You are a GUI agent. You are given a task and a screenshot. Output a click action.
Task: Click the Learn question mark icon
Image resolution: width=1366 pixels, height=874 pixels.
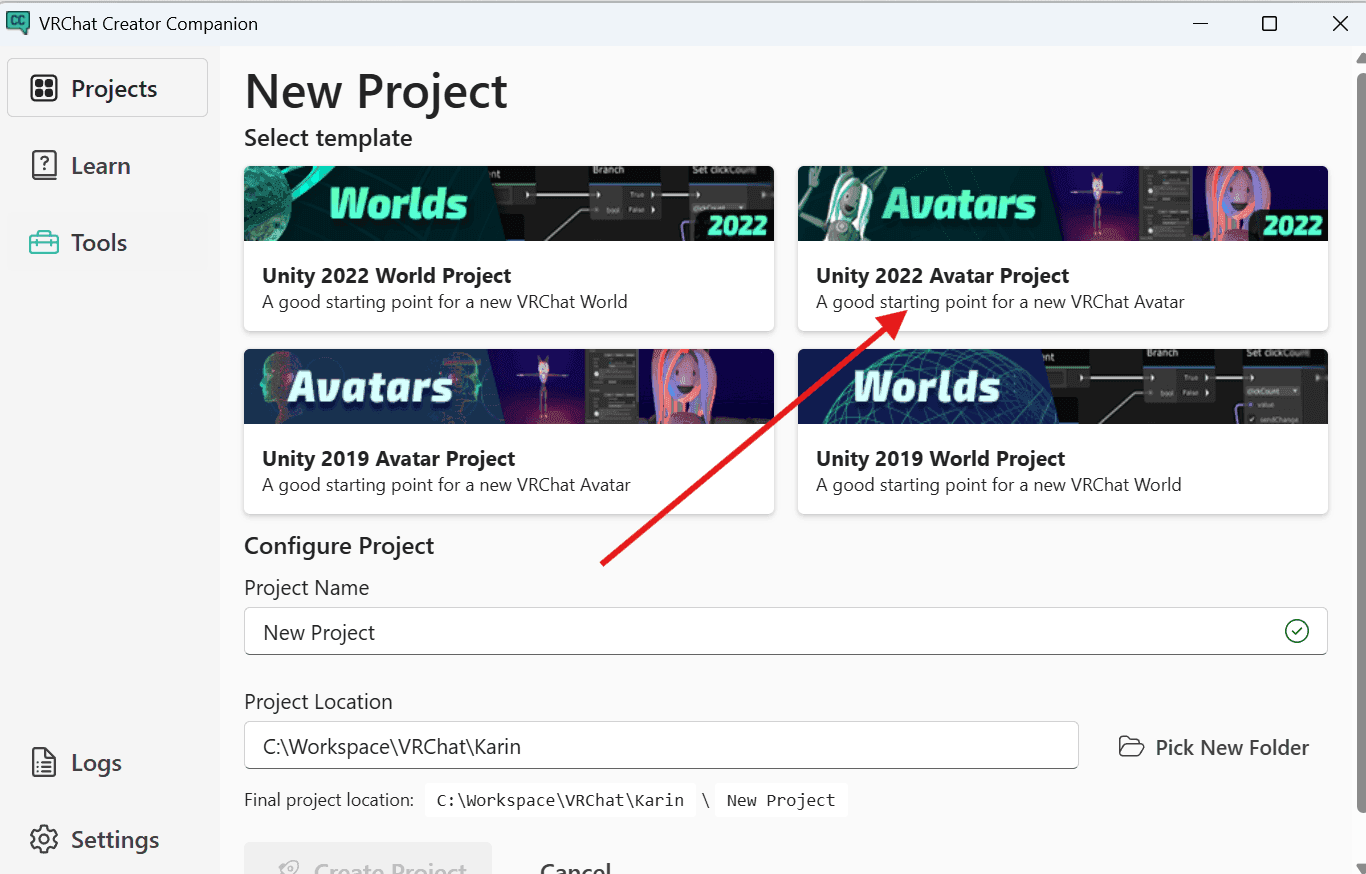pos(44,165)
